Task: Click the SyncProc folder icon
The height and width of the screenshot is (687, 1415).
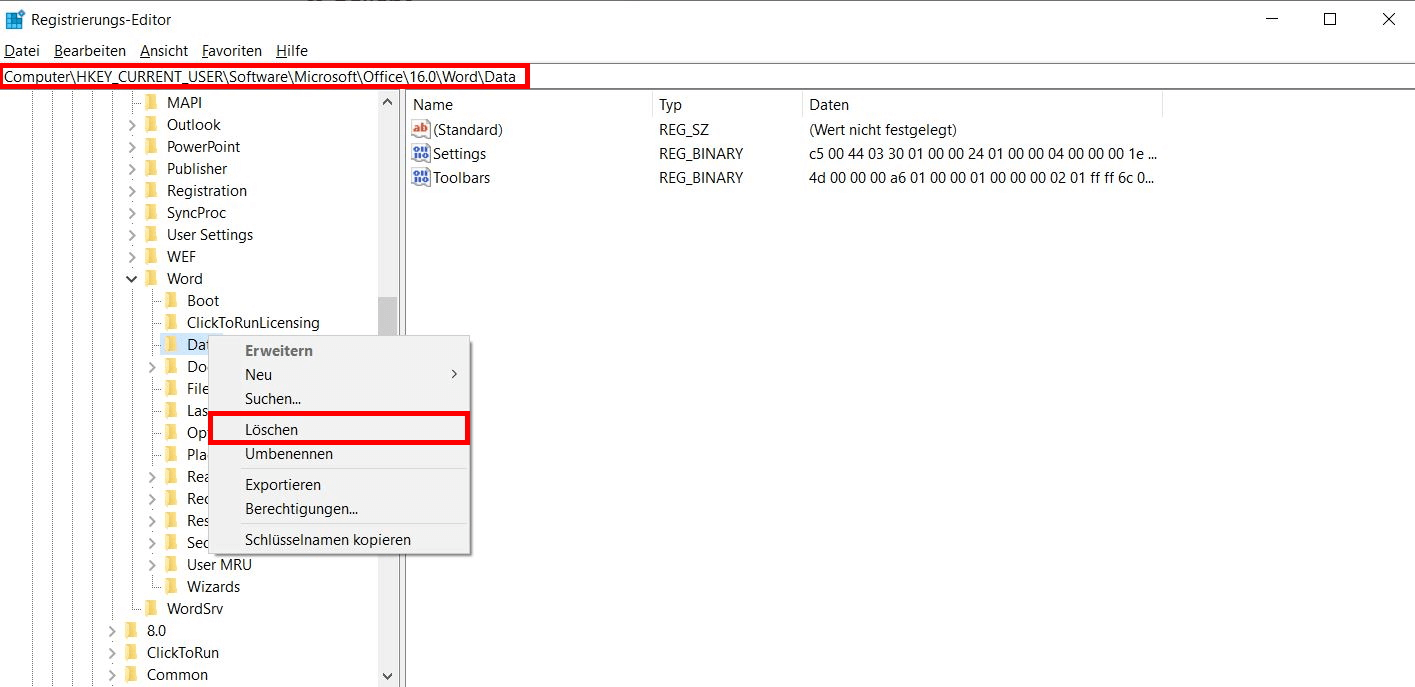Action: (152, 213)
